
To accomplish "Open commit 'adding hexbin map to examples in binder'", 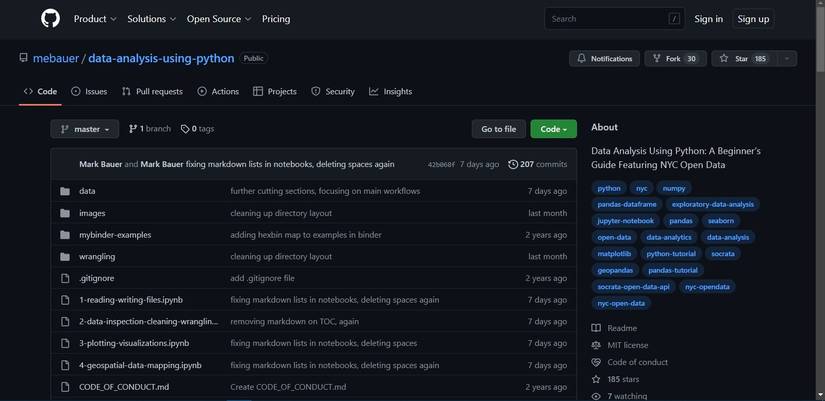I will point(306,235).
